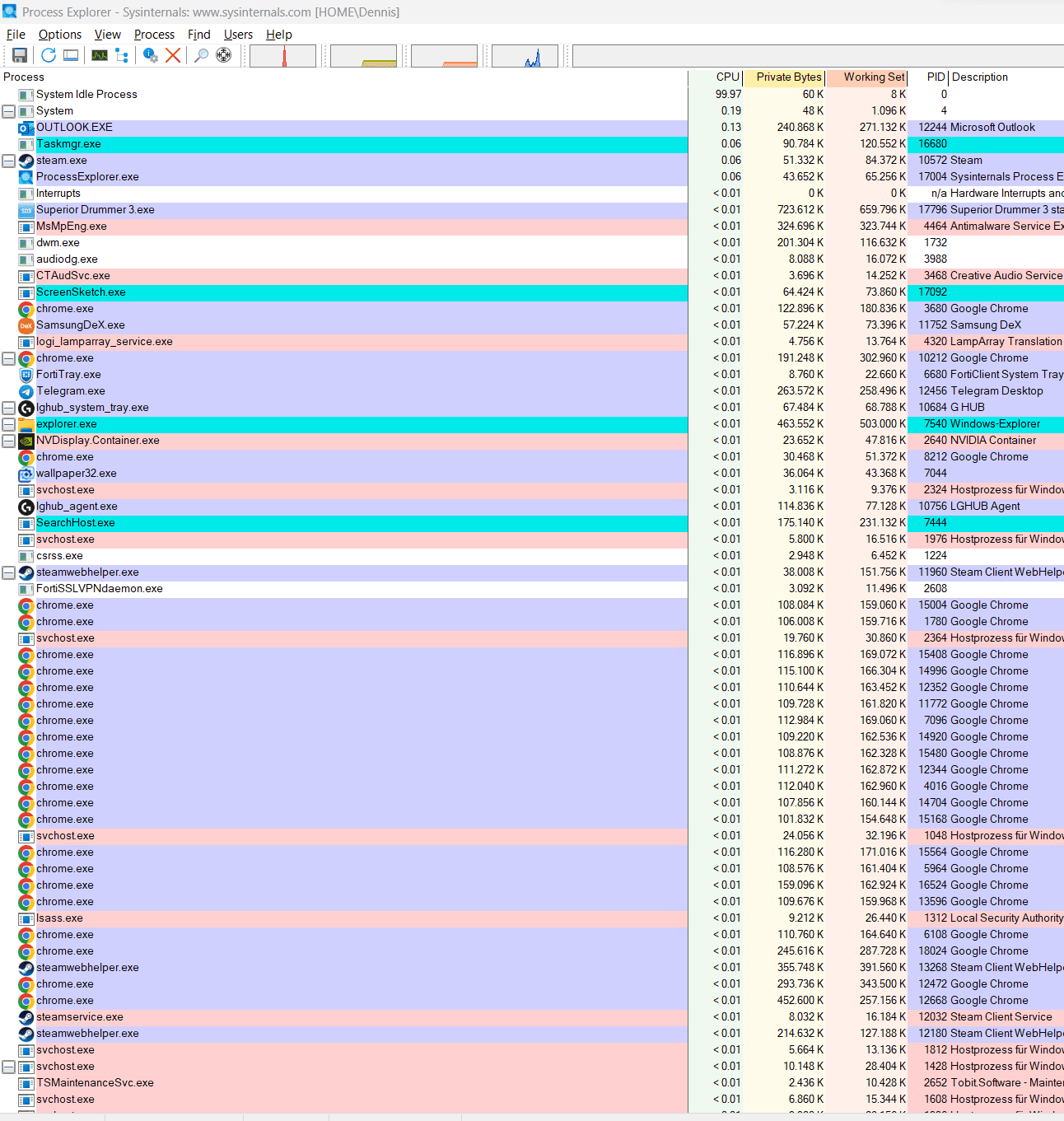Open the File menu
This screenshot has width=1064, height=1121.
click(x=16, y=35)
